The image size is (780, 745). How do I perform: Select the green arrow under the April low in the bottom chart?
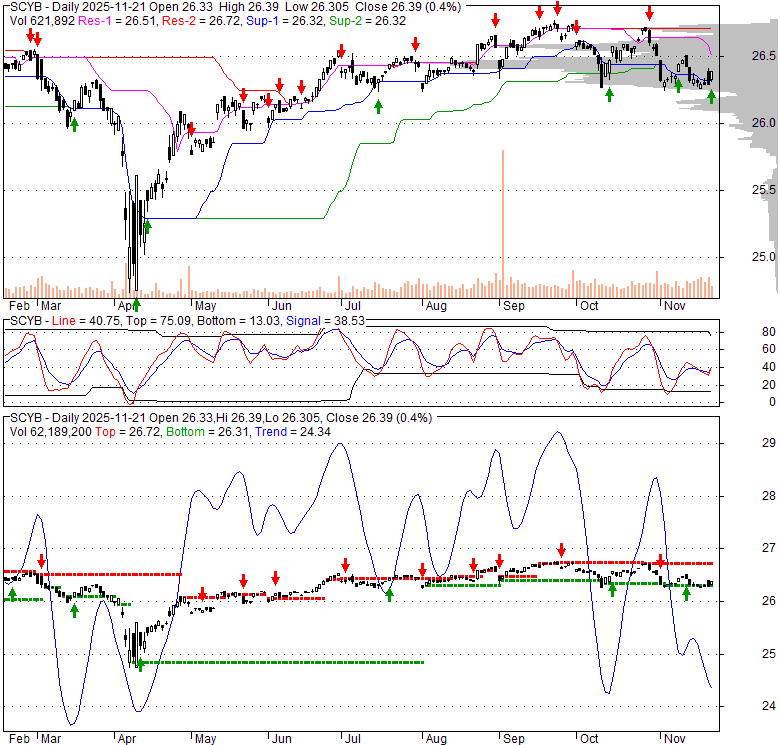point(140,662)
